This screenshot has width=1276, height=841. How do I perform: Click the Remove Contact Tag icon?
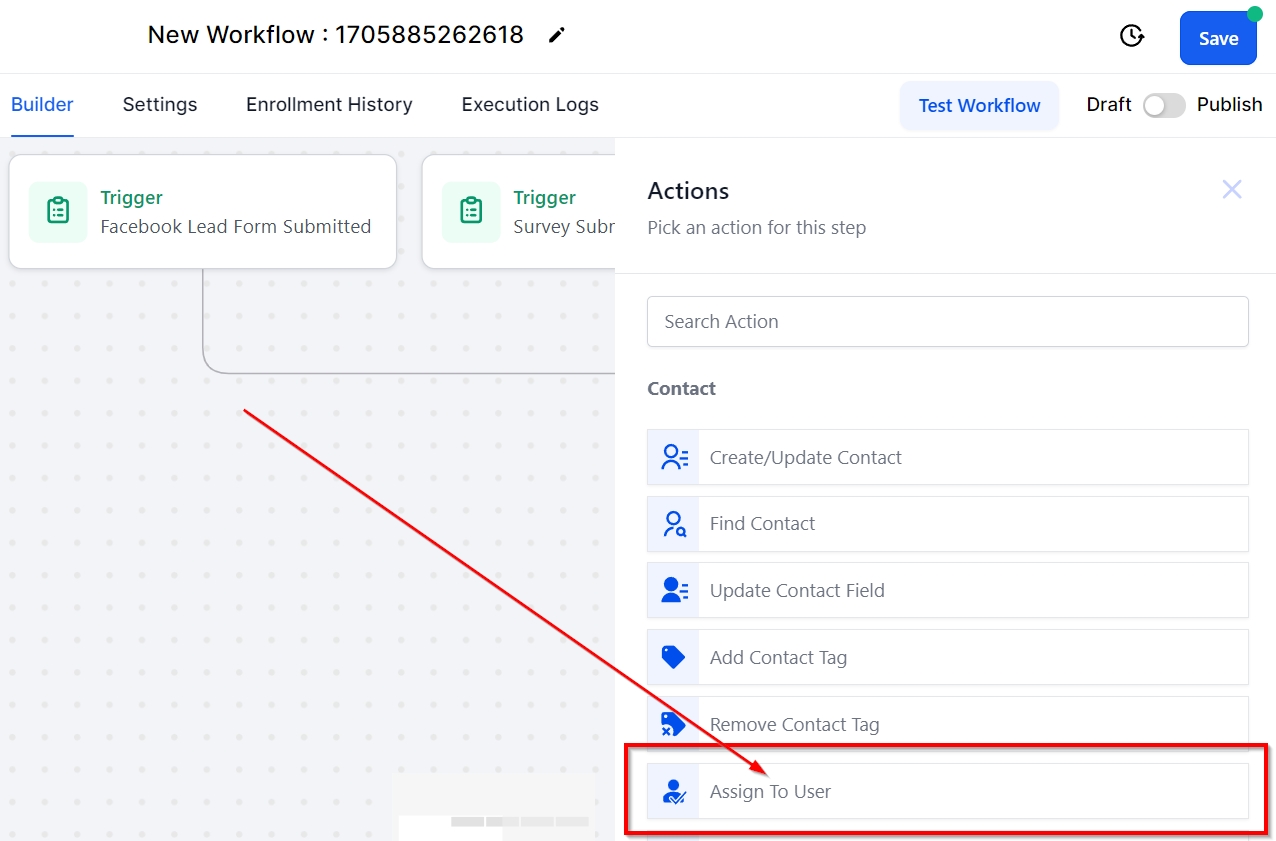(x=674, y=724)
